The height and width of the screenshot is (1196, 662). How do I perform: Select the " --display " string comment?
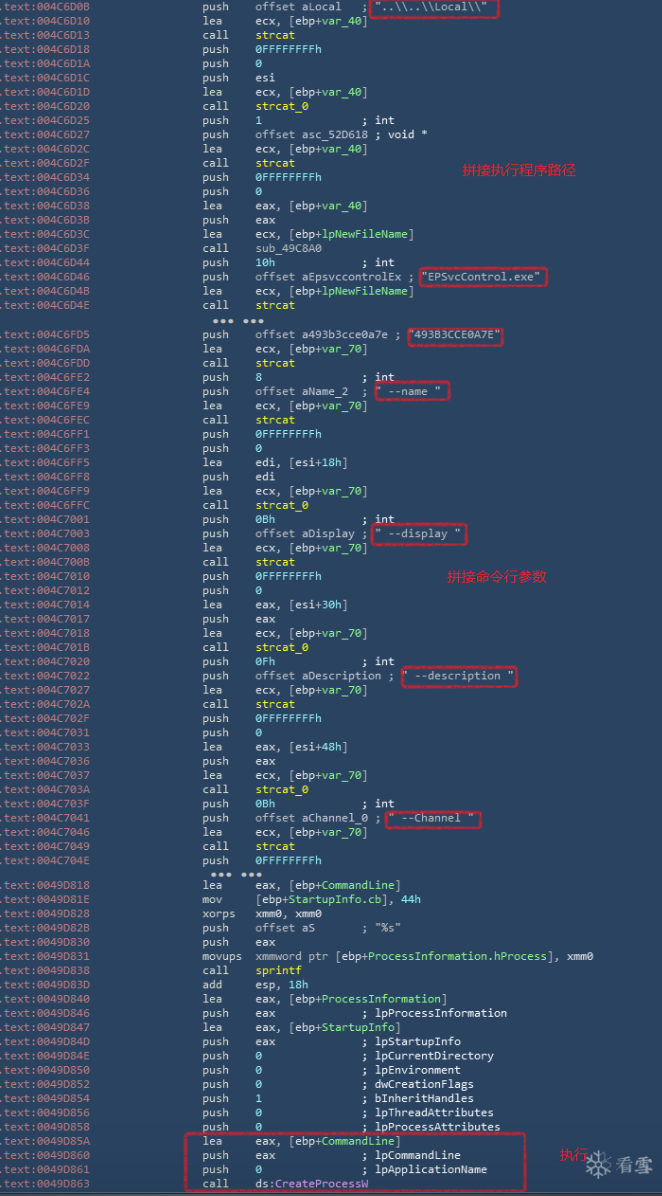pos(419,534)
